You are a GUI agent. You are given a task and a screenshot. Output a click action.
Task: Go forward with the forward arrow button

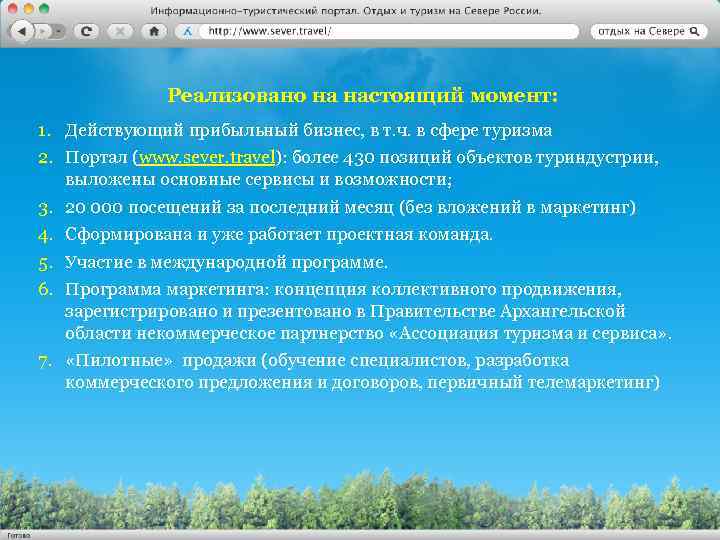click(43, 31)
